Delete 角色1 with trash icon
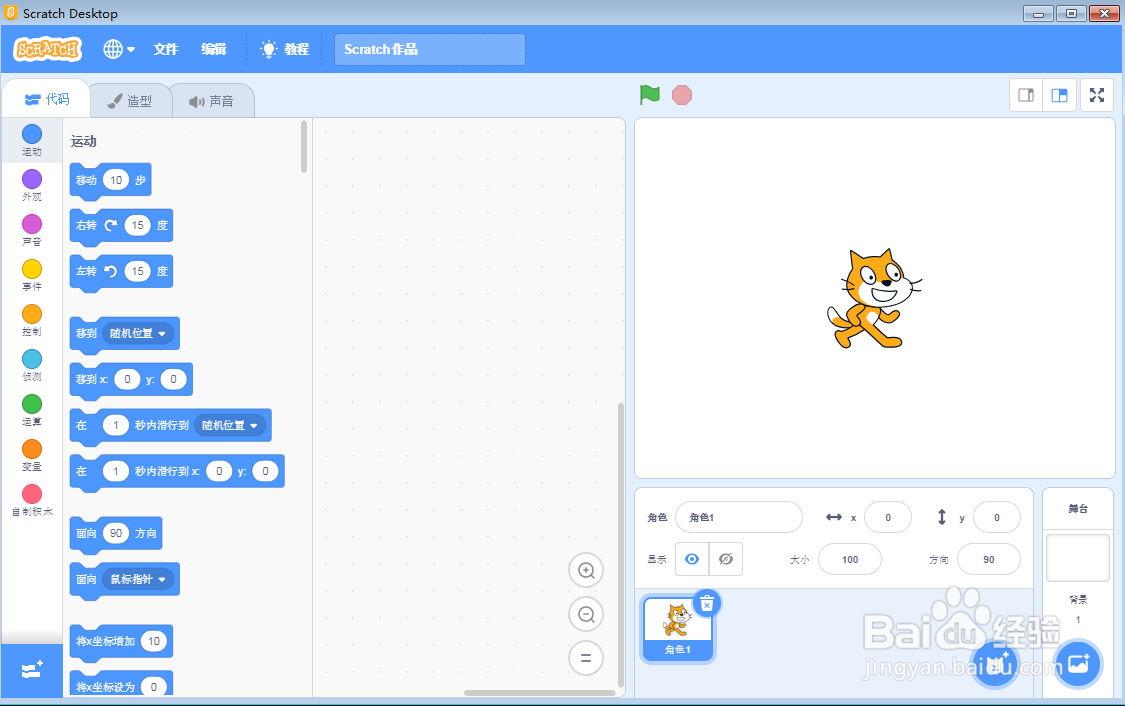The image size is (1125, 706). (x=707, y=604)
